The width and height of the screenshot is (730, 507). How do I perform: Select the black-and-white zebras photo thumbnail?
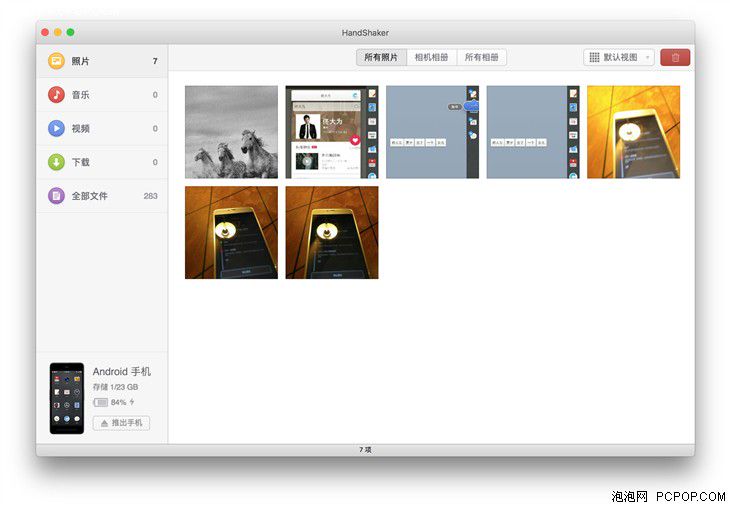tap(231, 132)
